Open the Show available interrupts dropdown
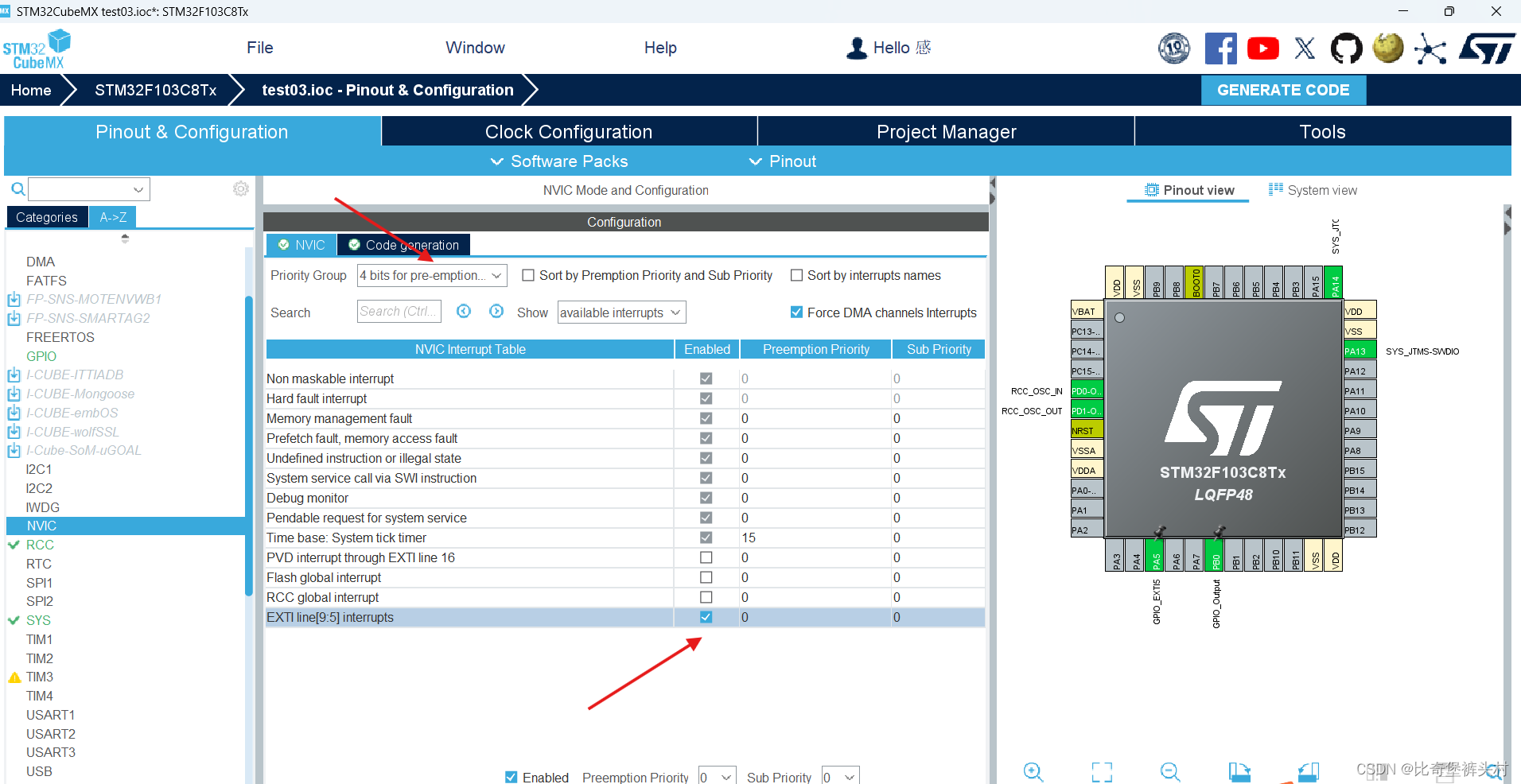This screenshot has width=1521, height=784. pos(621,312)
